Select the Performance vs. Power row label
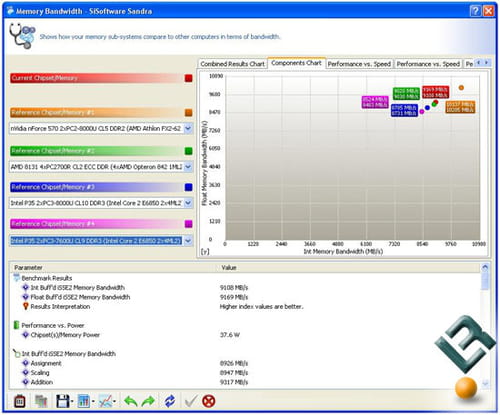 pos(53,325)
